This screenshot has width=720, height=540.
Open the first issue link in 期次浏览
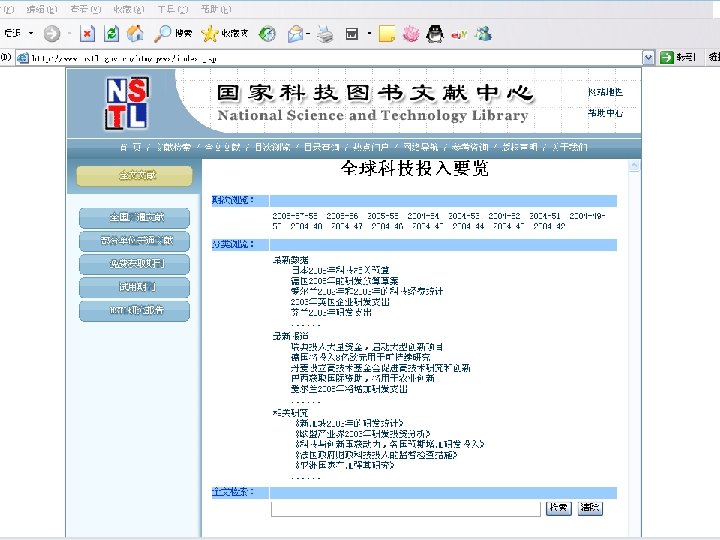pos(295,216)
